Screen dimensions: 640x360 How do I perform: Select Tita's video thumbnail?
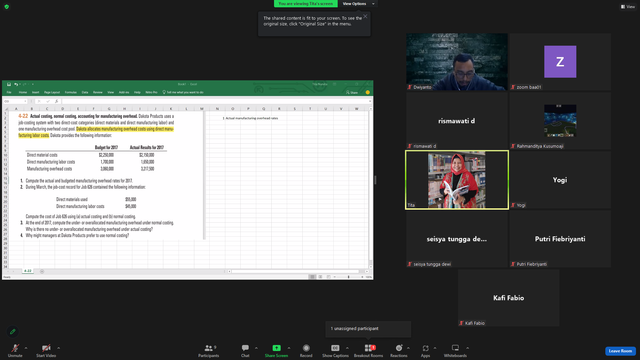457,180
